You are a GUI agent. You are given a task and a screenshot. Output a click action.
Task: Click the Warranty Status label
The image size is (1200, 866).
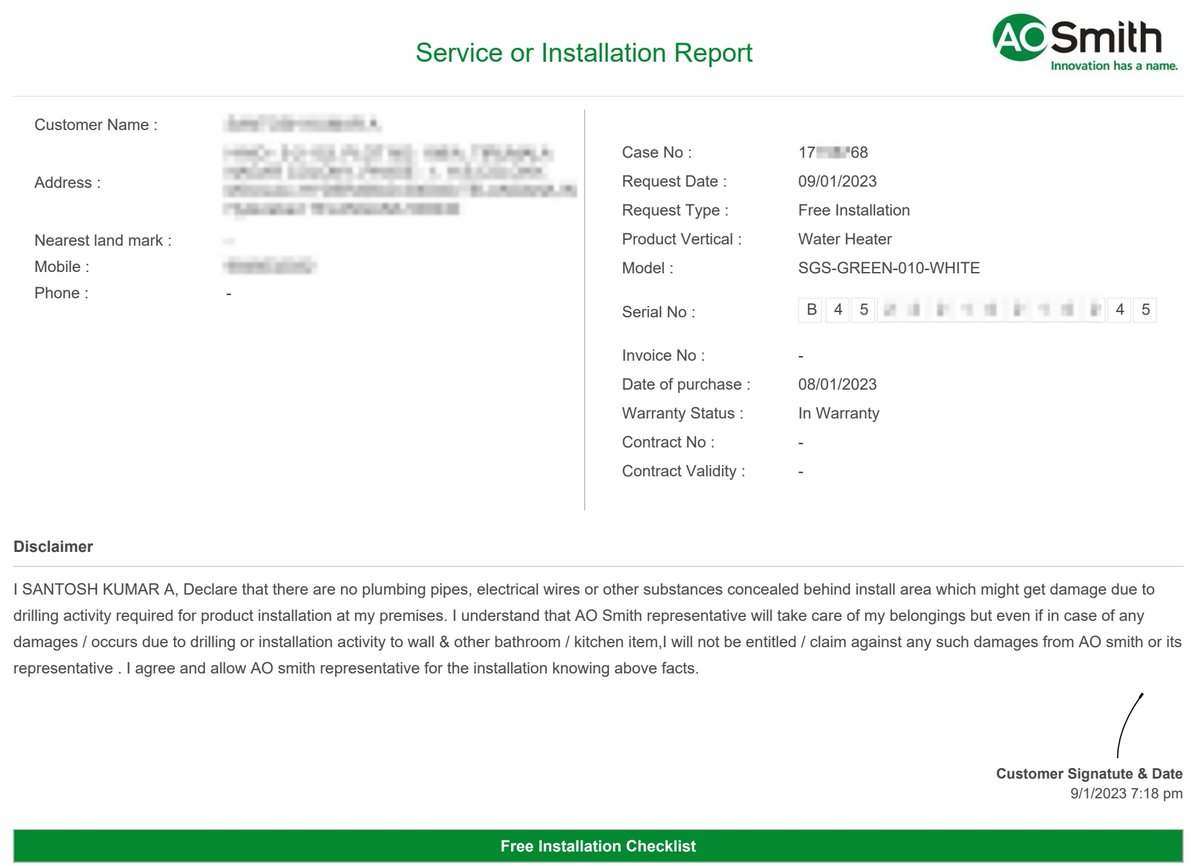point(683,414)
